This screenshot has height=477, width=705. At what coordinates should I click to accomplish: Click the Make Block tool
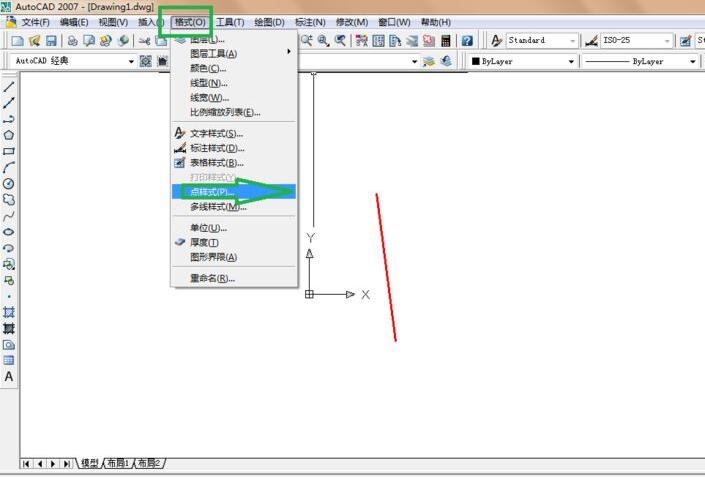(x=9, y=281)
